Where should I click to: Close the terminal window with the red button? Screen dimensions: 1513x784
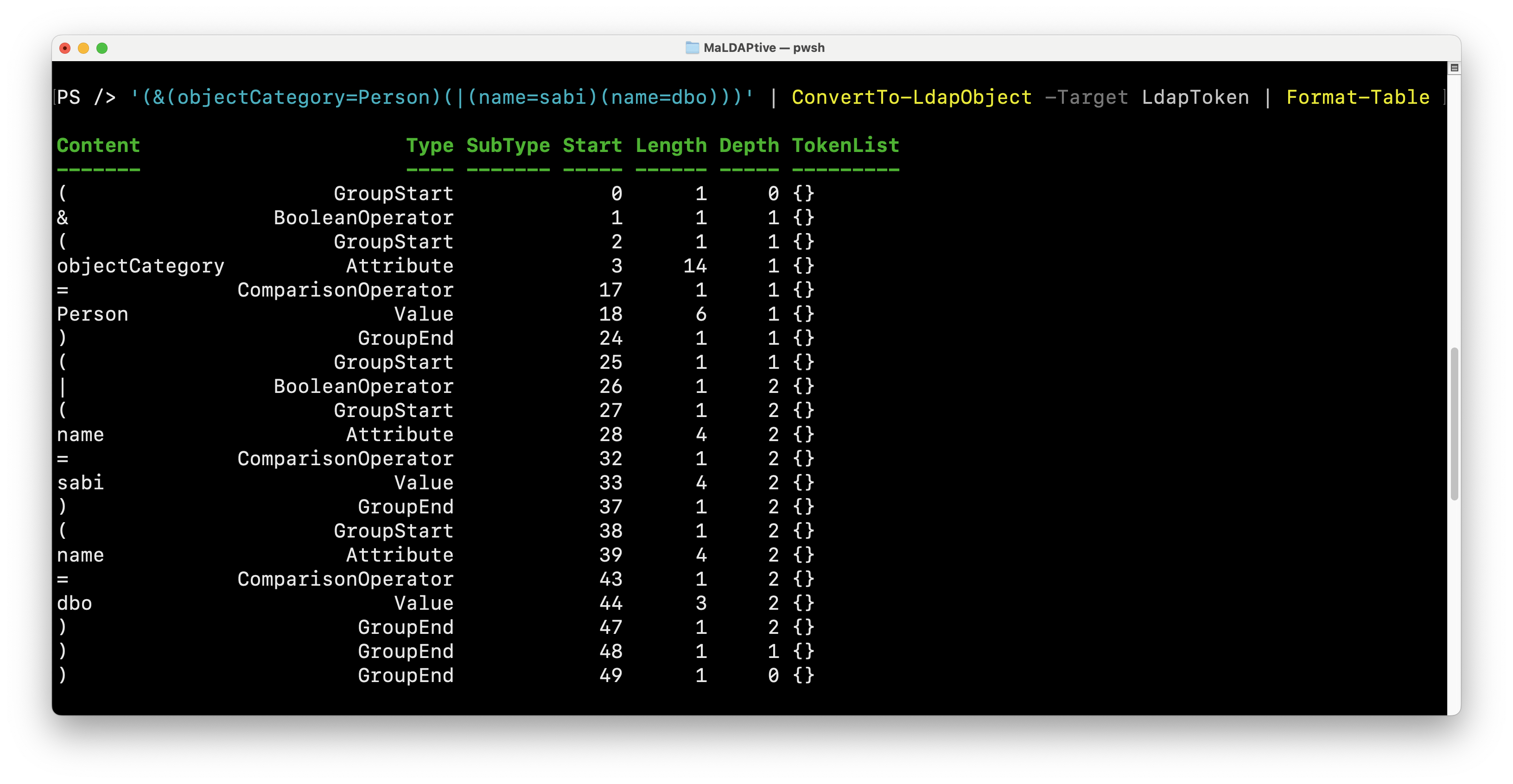(x=65, y=48)
